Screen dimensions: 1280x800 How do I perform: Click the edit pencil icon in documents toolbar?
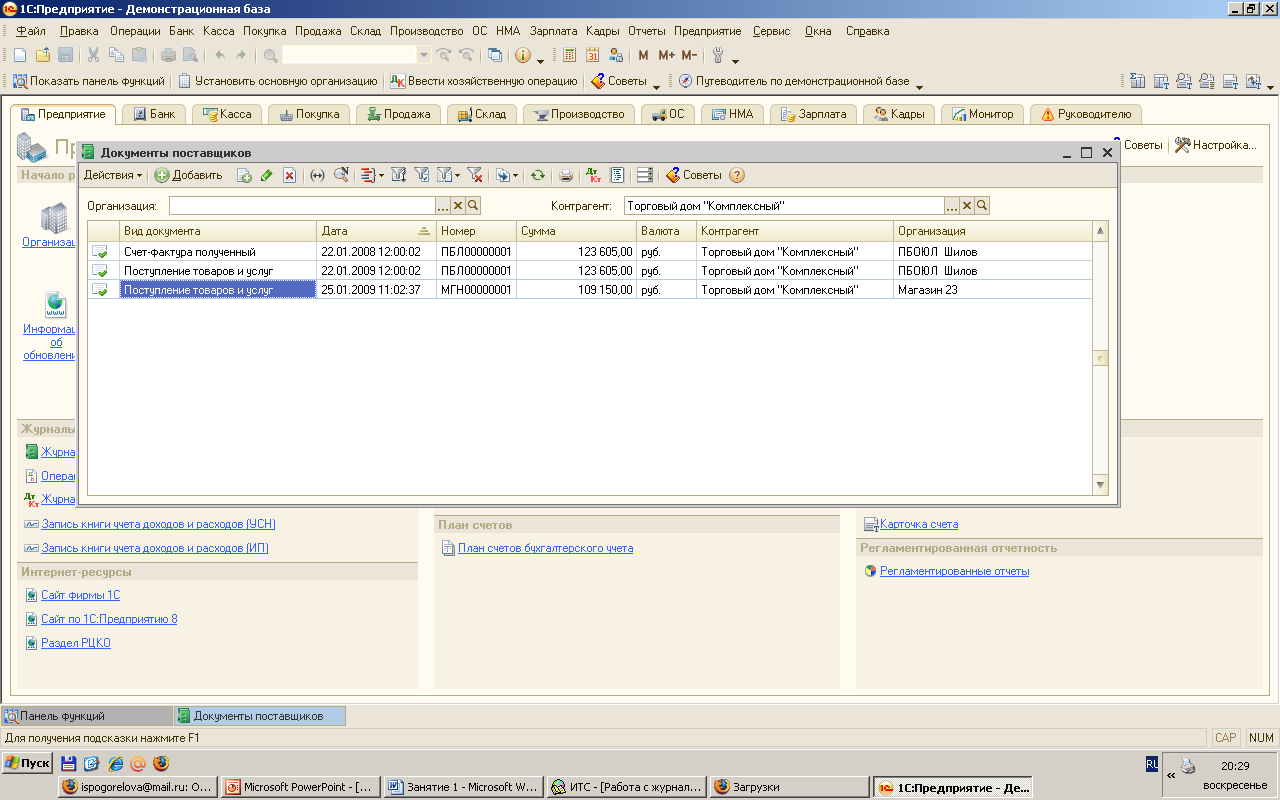[266, 175]
